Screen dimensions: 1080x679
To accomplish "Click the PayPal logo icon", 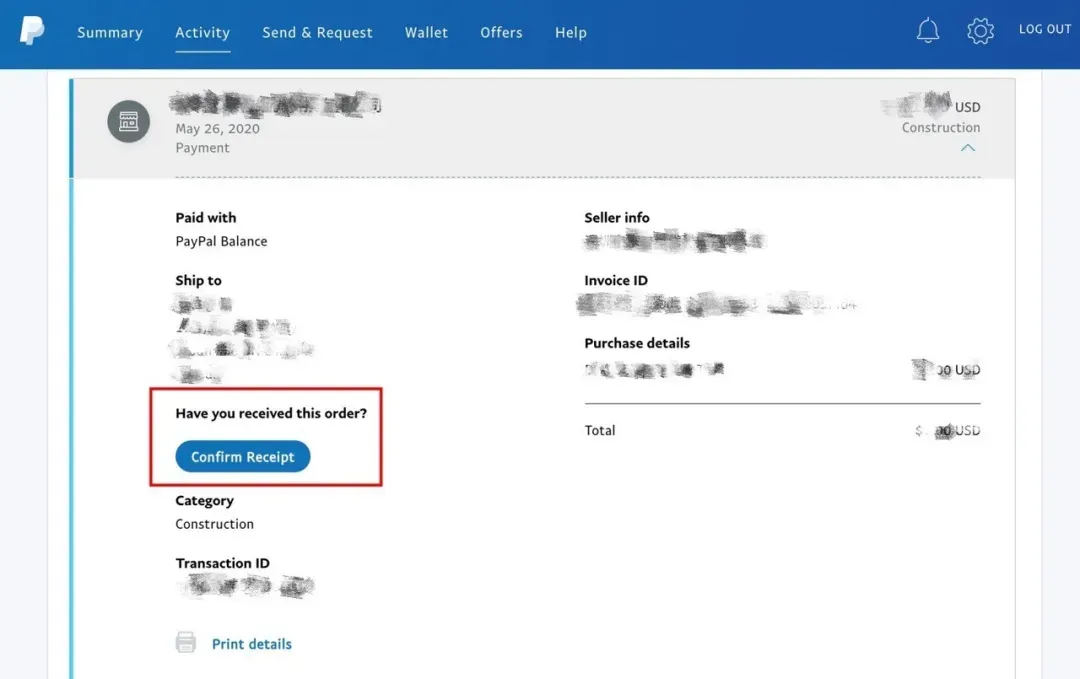I will (32, 31).
